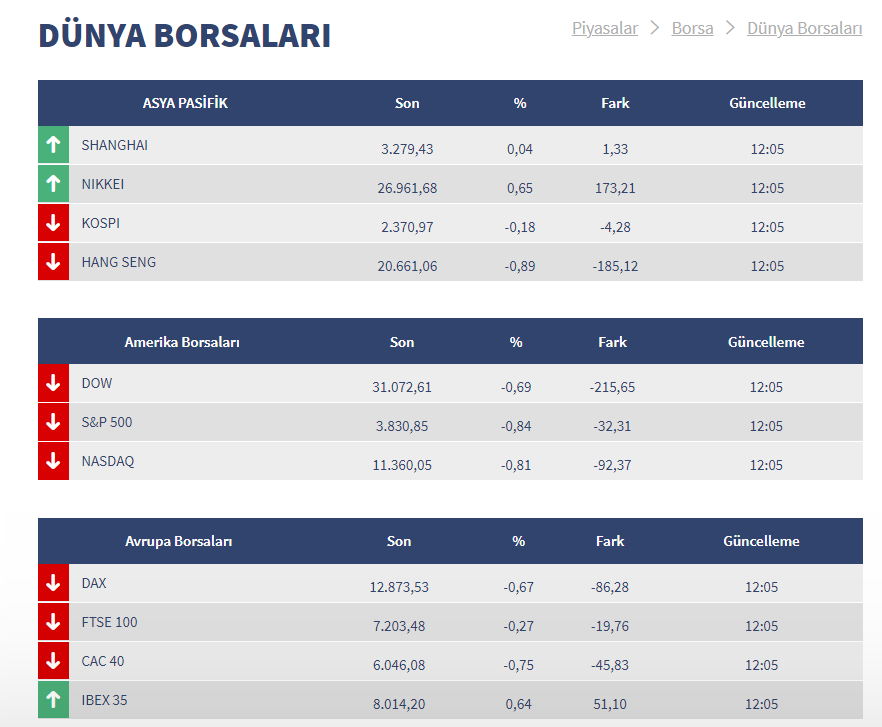Click the red down arrow beside DAX
Viewport: 882px width, 727px height.
coord(53,582)
